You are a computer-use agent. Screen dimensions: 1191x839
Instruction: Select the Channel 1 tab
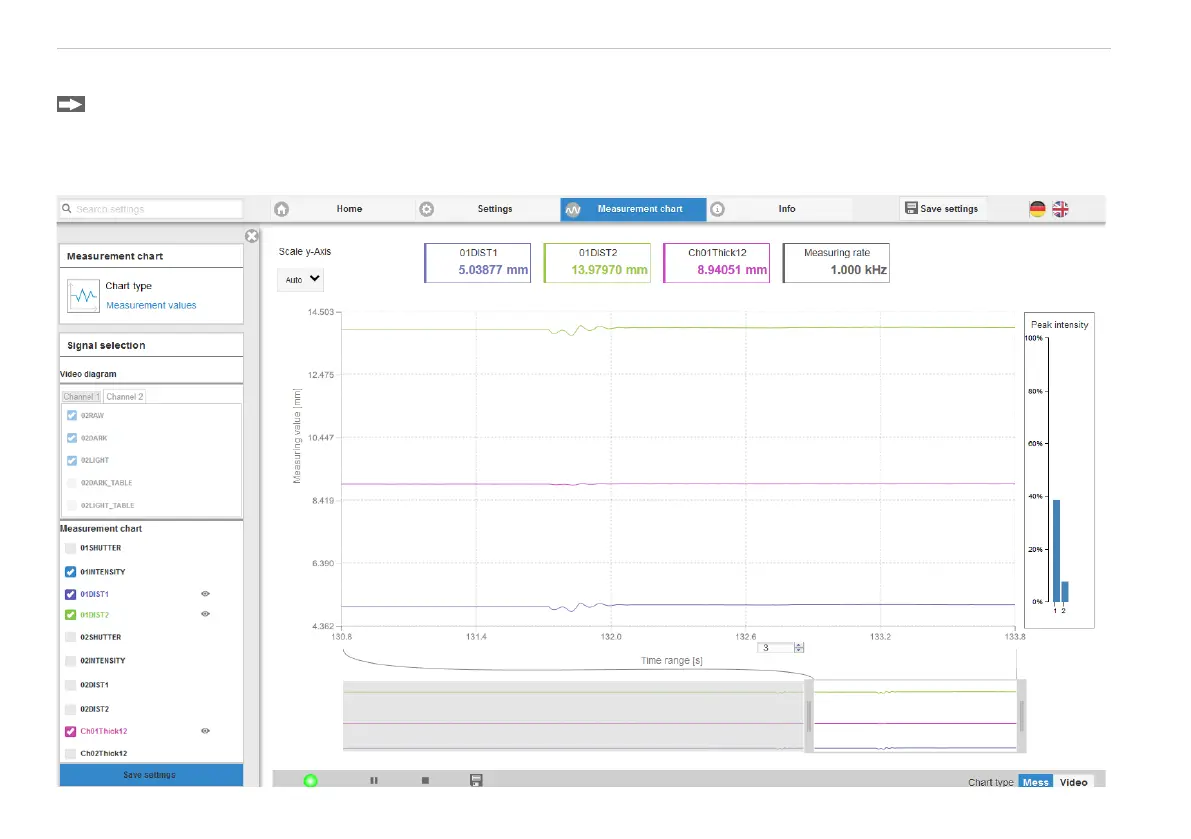pyautogui.click(x=81, y=396)
